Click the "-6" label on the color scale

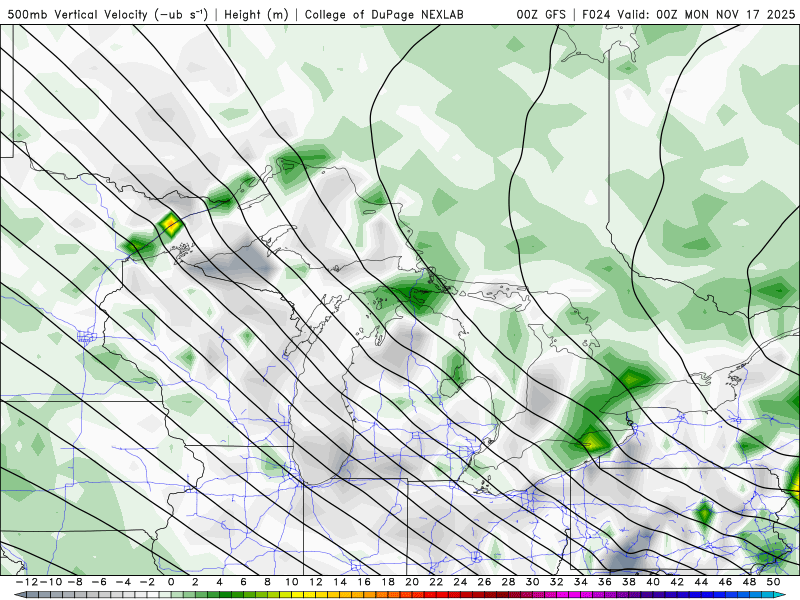click(98, 582)
